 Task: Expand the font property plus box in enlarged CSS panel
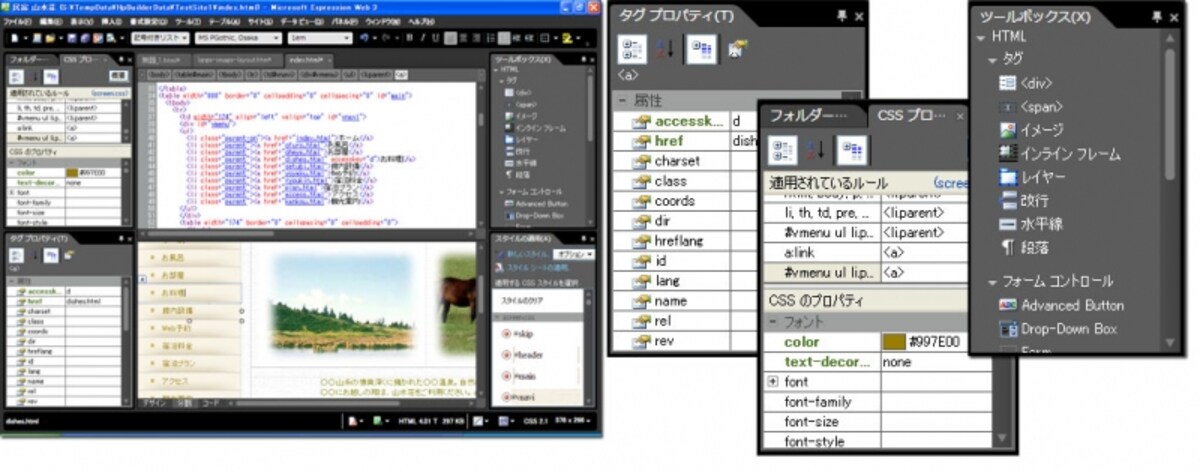tap(772, 382)
